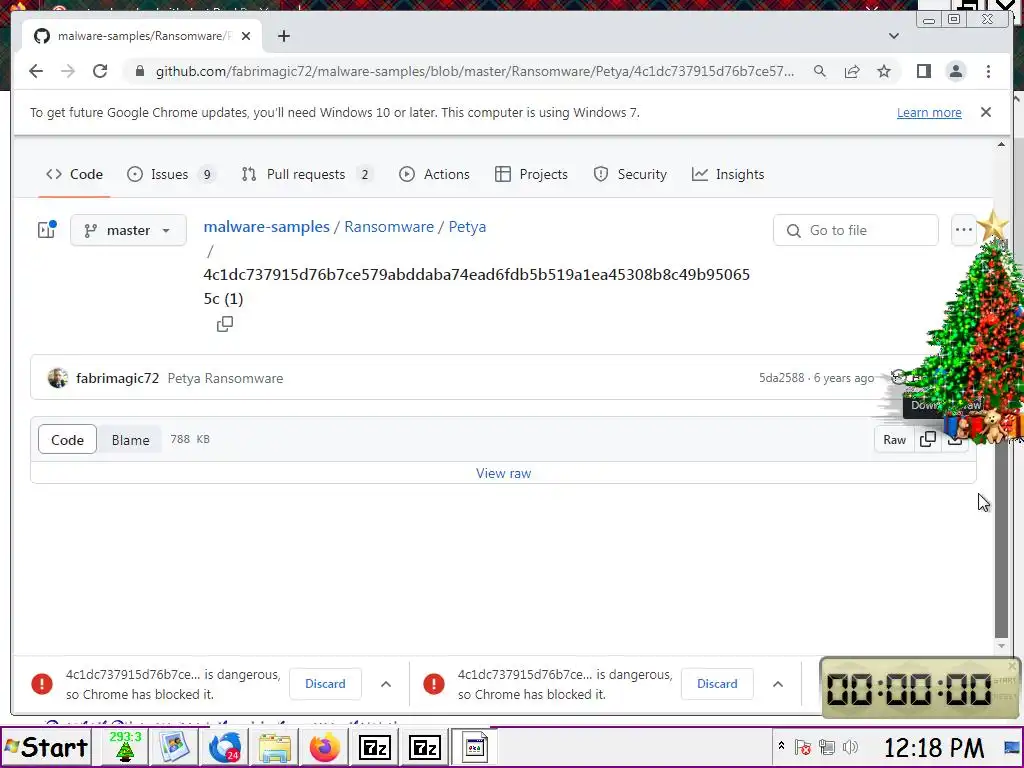Open the Chrome profile avatar

(x=955, y=71)
